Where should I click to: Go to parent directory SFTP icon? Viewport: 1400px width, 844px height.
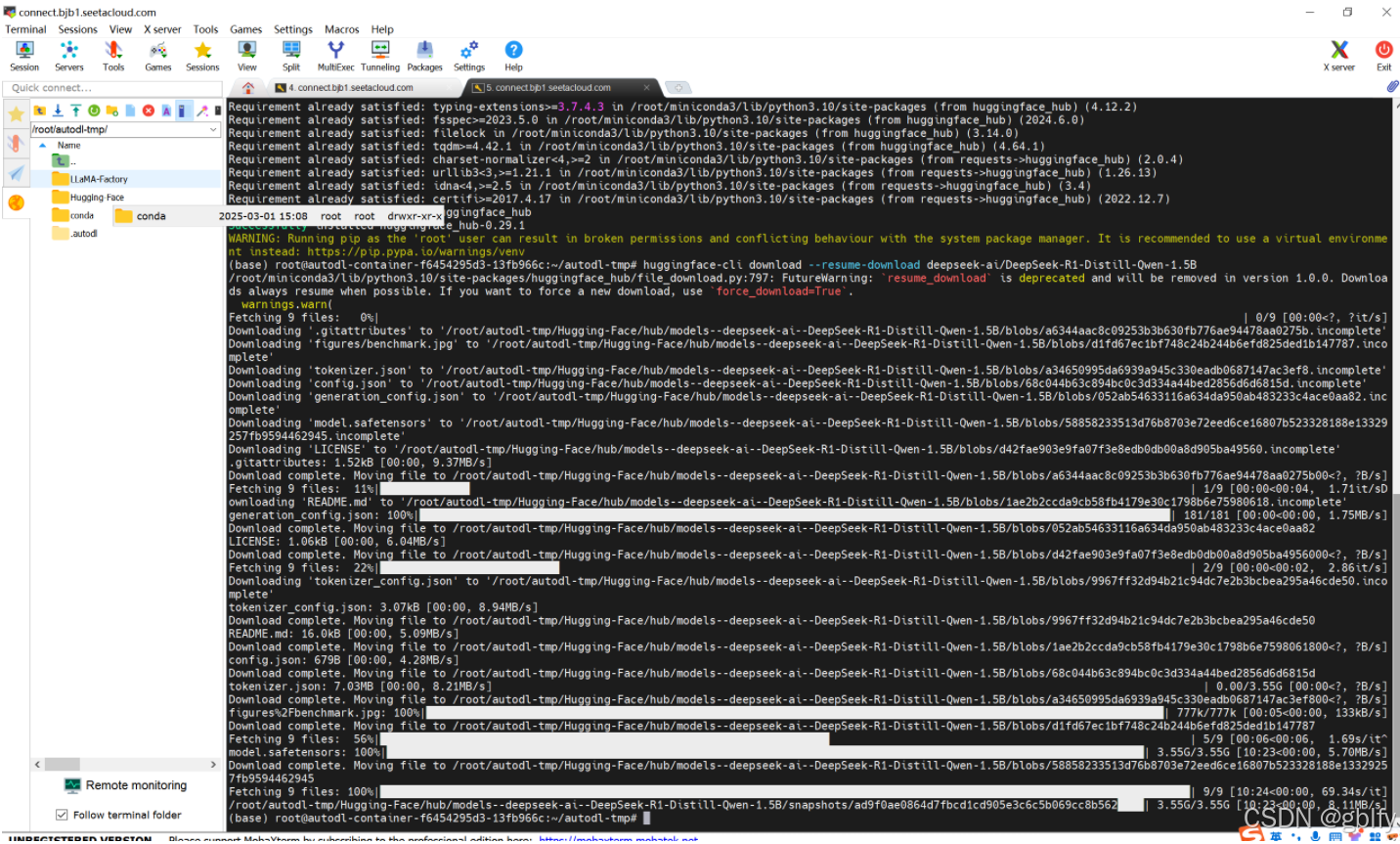click(x=40, y=111)
